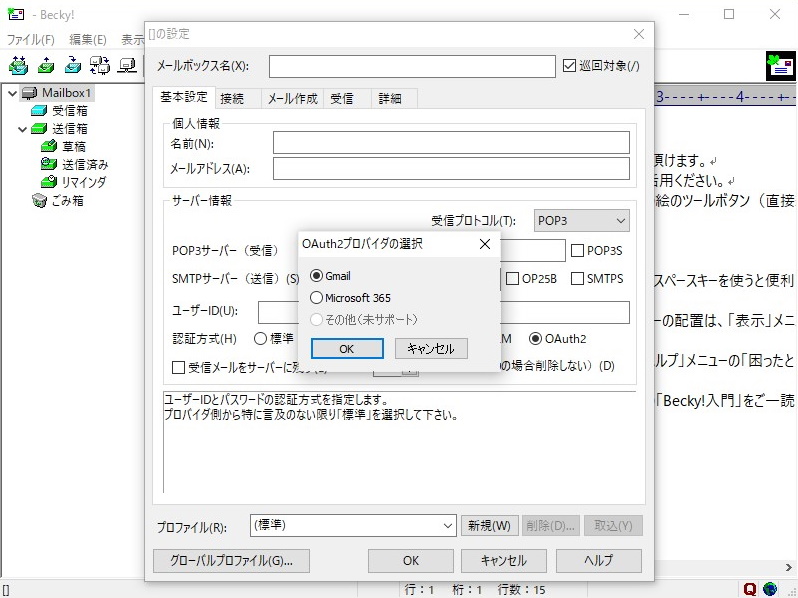Click the mailbox sync arrows toolbar icon
Image resolution: width=798 pixels, height=598 pixels.
click(x=99, y=65)
